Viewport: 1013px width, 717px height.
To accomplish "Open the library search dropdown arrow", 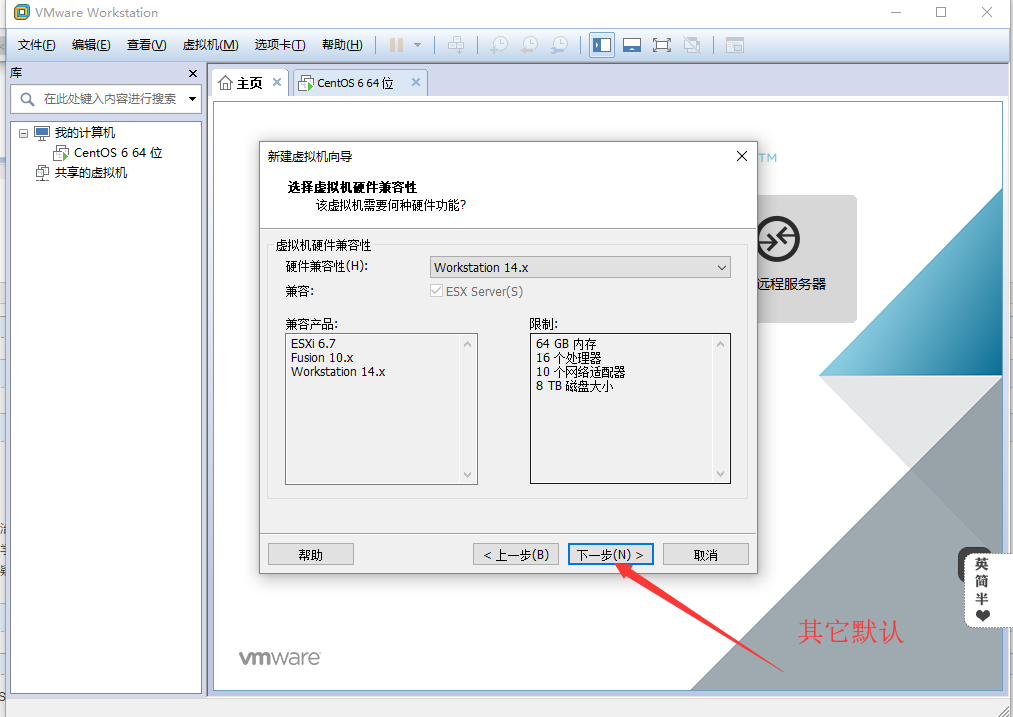I will (x=193, y=99).
